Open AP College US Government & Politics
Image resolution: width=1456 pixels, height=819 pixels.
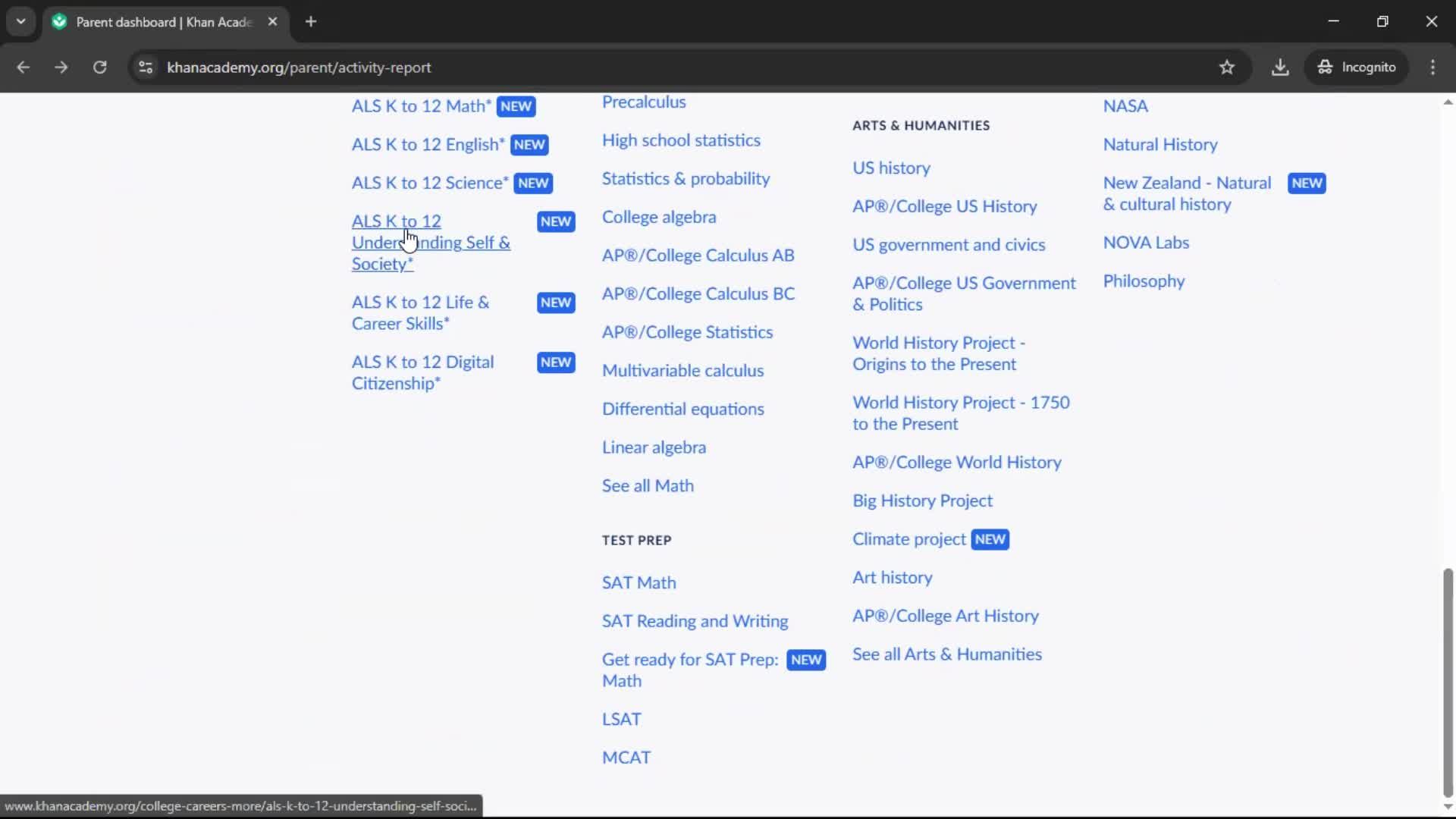965,294
